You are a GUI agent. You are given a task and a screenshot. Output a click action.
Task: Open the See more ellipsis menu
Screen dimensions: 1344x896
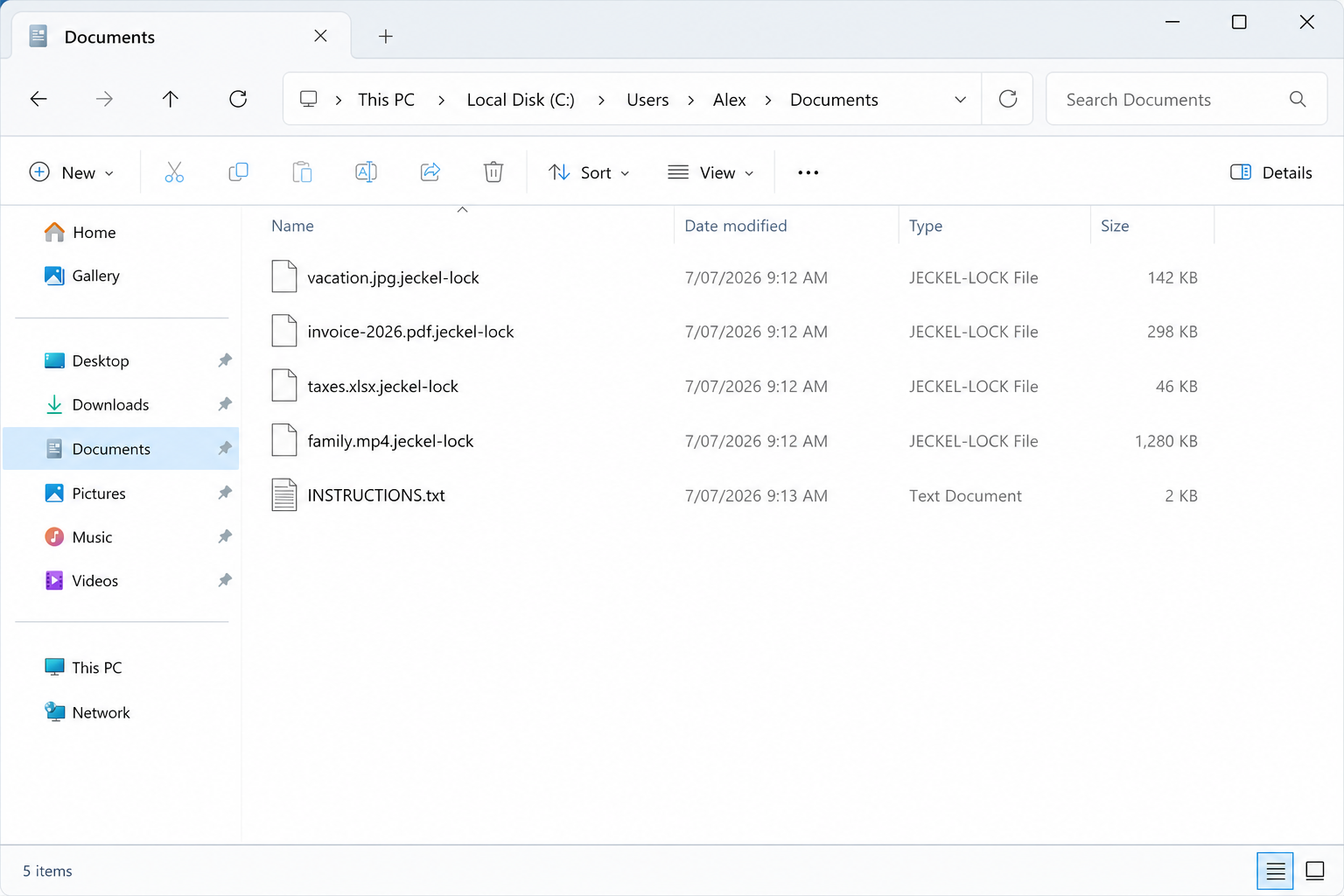(x=808, y=172)
